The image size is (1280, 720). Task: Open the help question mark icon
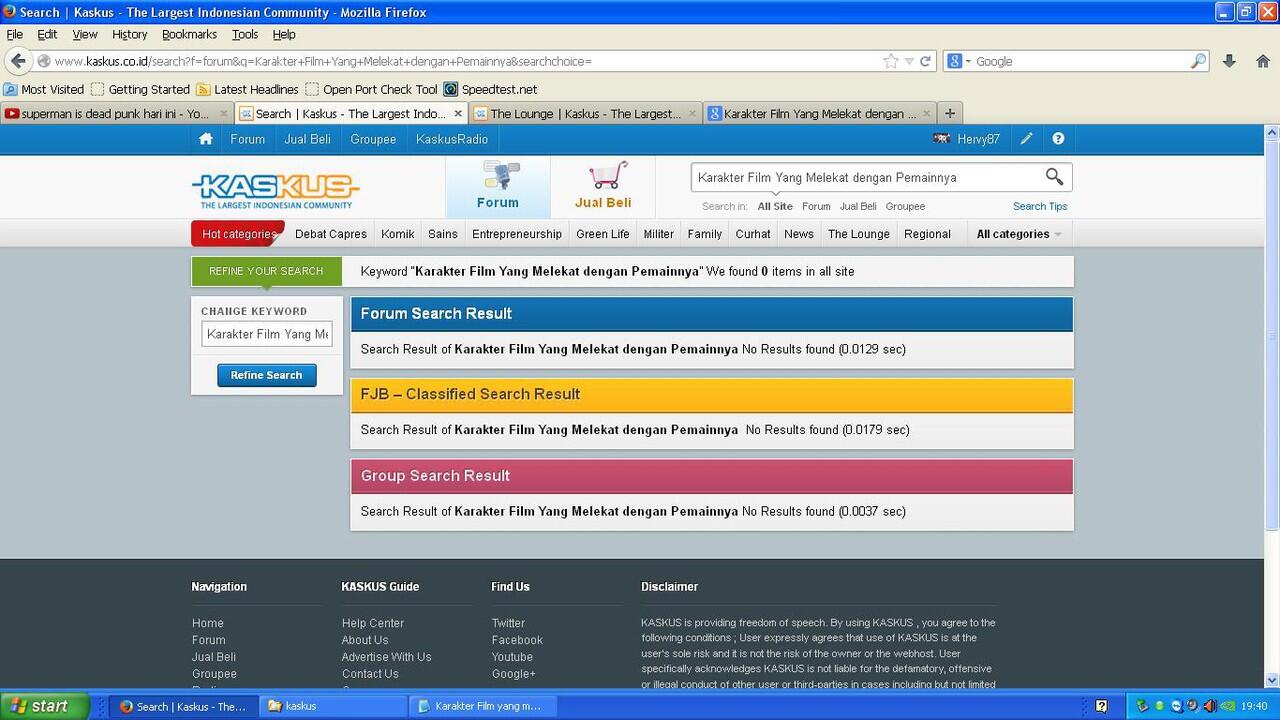pyautogui.click(x=1058, y=139)
